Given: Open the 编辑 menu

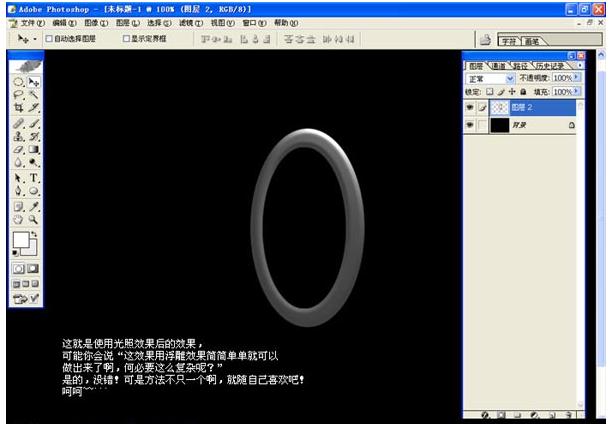Looking at the screenshot, I should pos(65,23).
